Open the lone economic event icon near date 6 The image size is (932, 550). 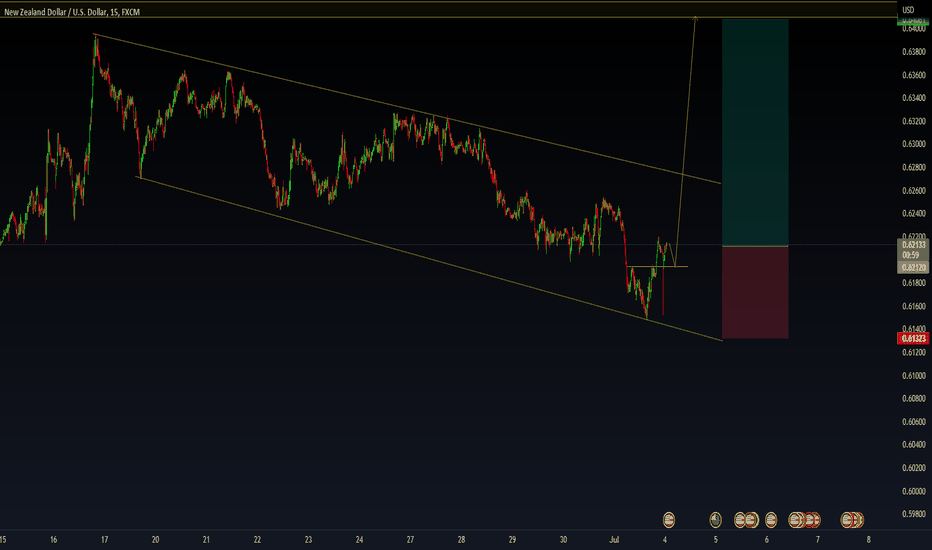pos(771,520)
